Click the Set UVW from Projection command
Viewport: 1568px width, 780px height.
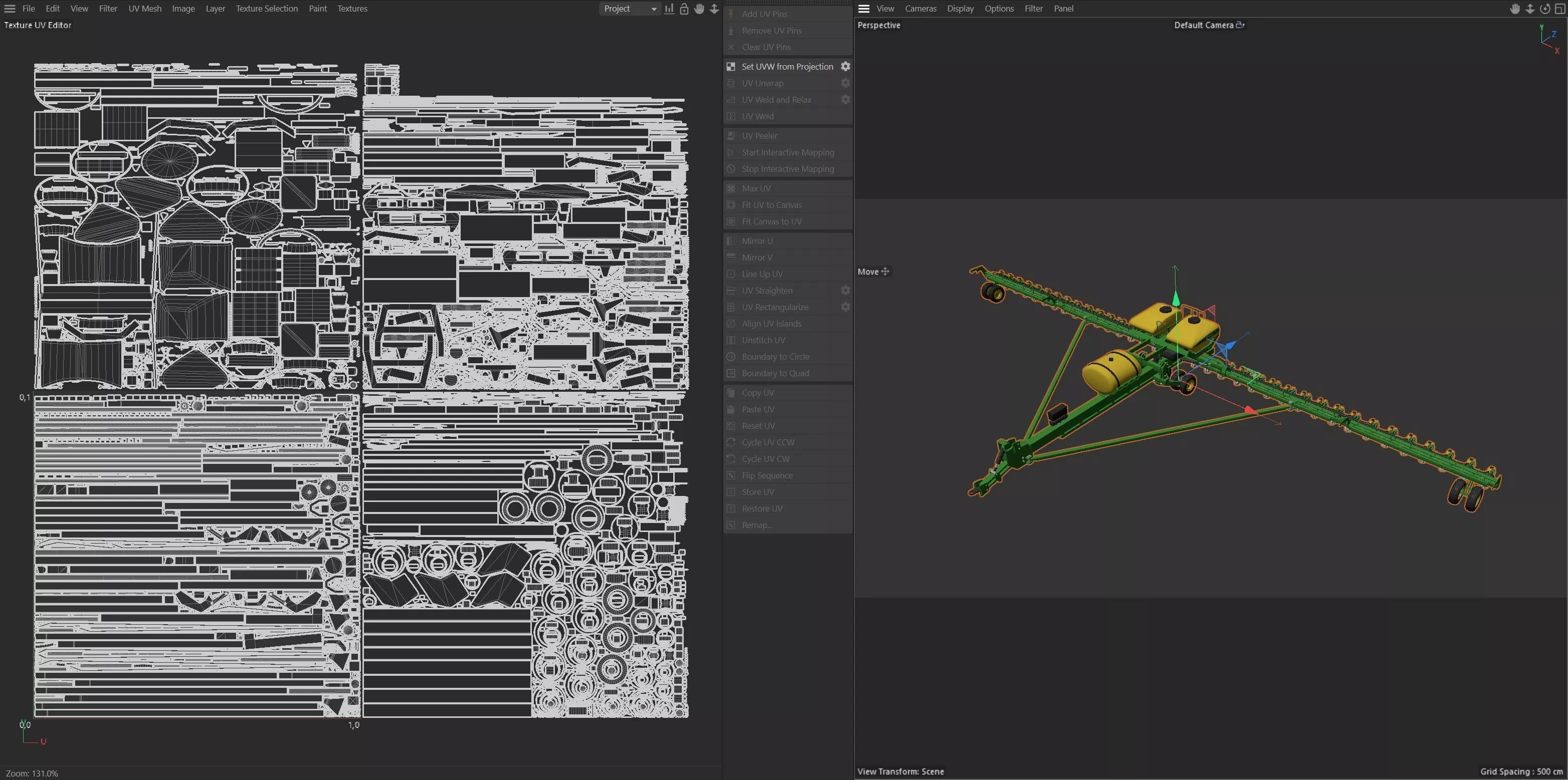click(x=787, y=66)
